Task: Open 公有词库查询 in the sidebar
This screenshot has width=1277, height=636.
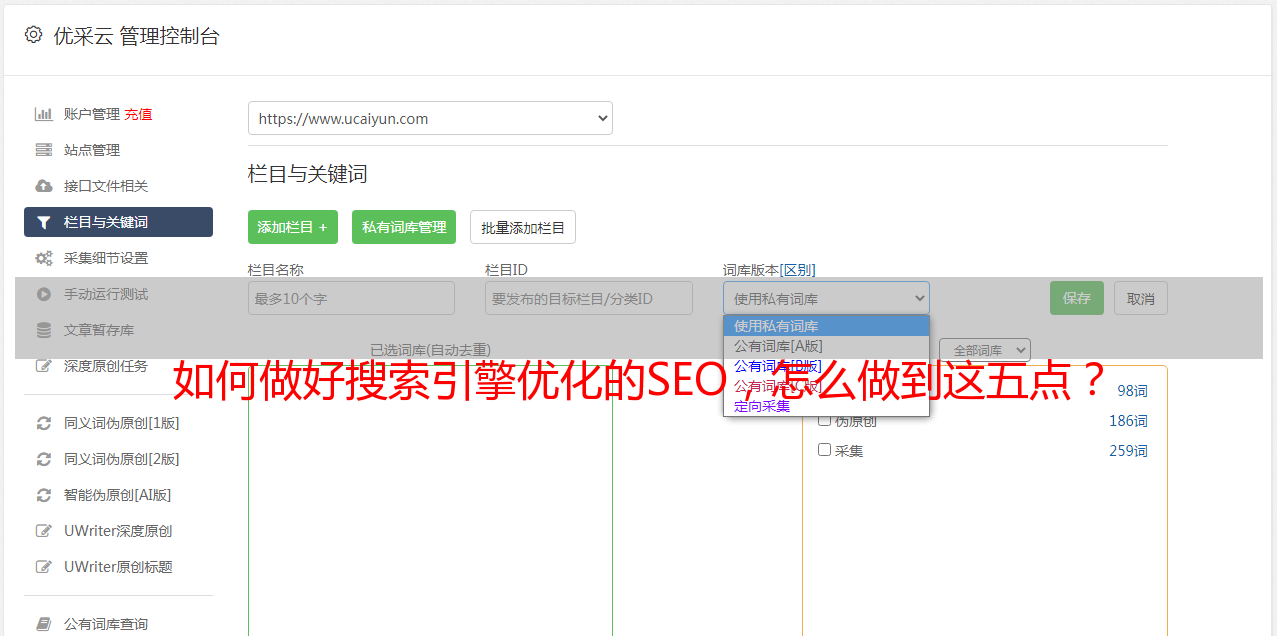Action: [x=106, y=624]
